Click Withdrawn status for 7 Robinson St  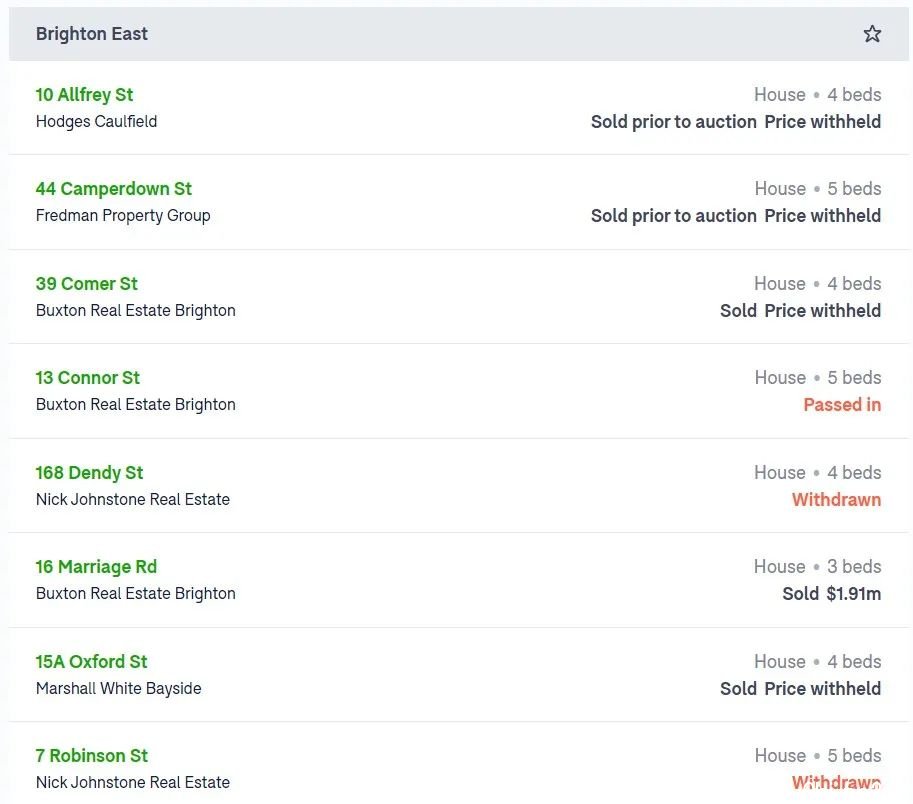point(836,782)
